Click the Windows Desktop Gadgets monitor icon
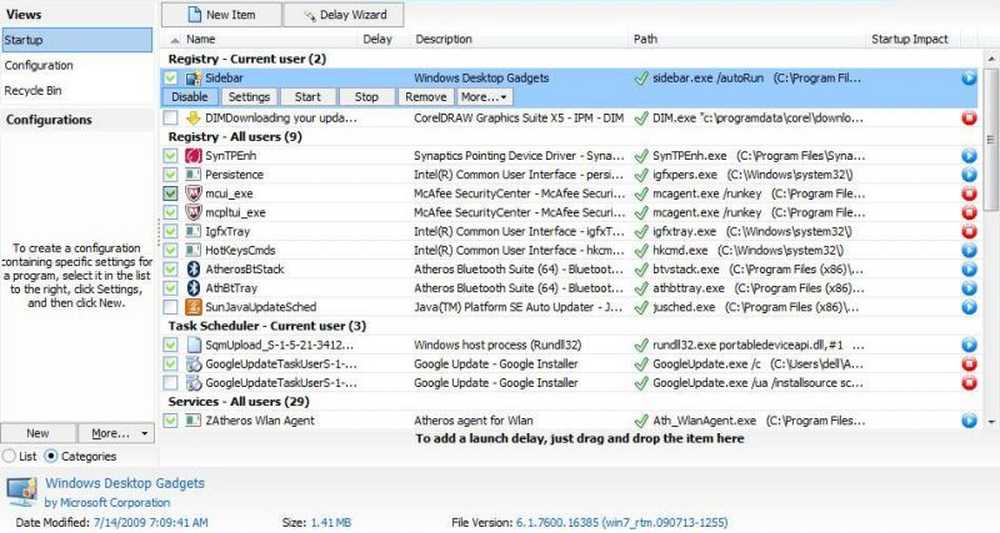 (x=22, y=492)
